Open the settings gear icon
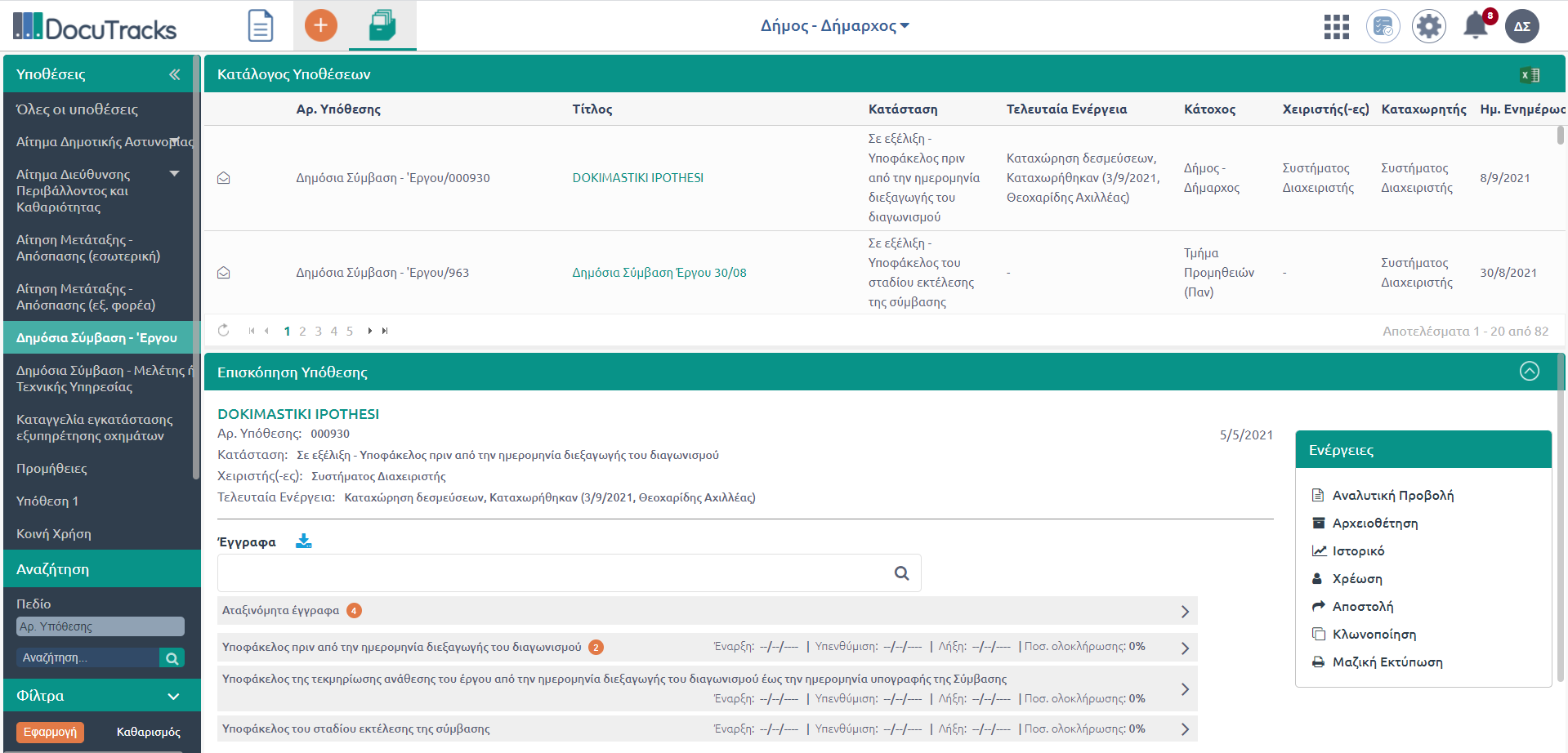1568x753 pixels. [1428, 27]
